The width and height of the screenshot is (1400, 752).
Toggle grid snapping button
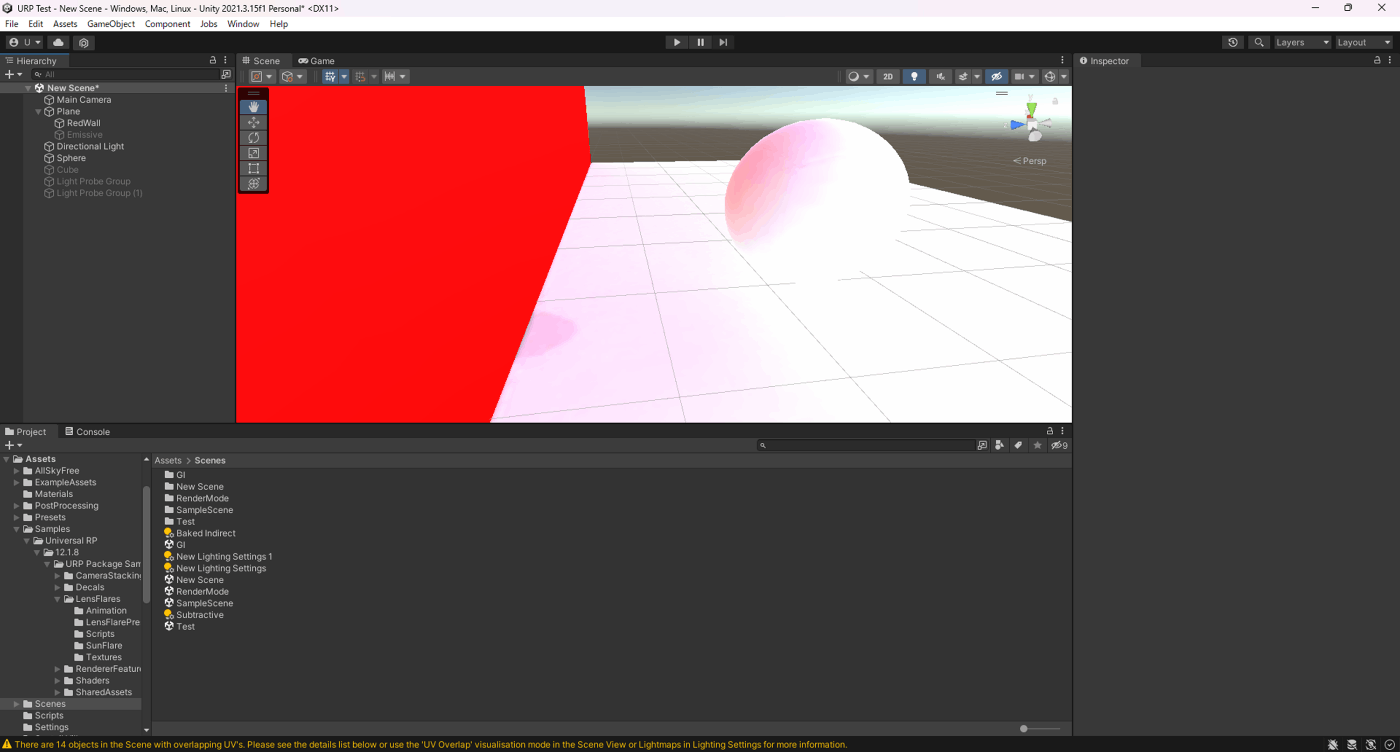(360, 76)
